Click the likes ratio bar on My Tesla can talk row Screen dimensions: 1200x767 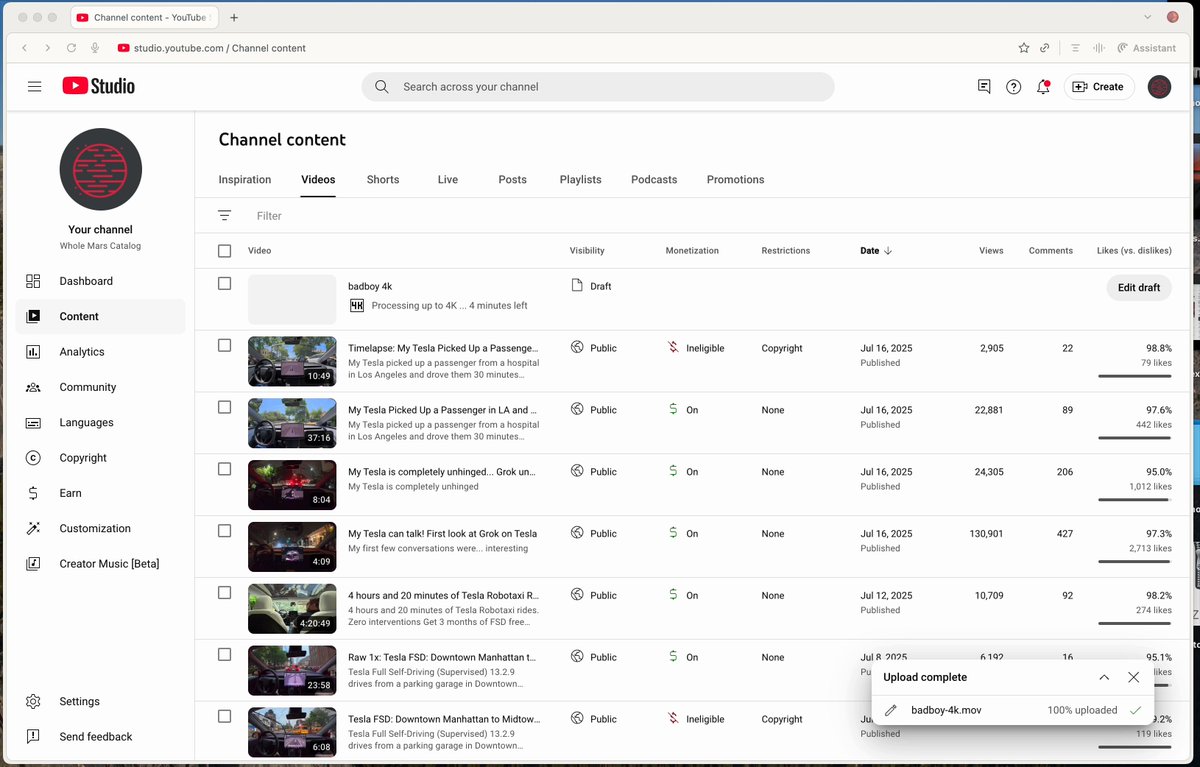pyautogui.click(x=1134, y=562)
